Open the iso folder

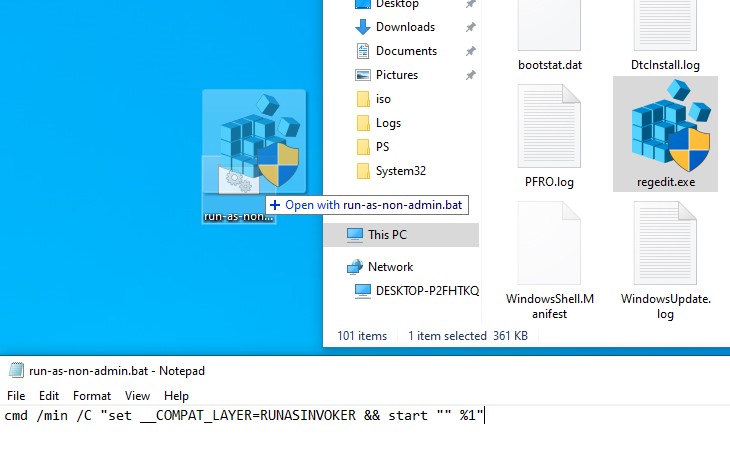click(383, 99)
